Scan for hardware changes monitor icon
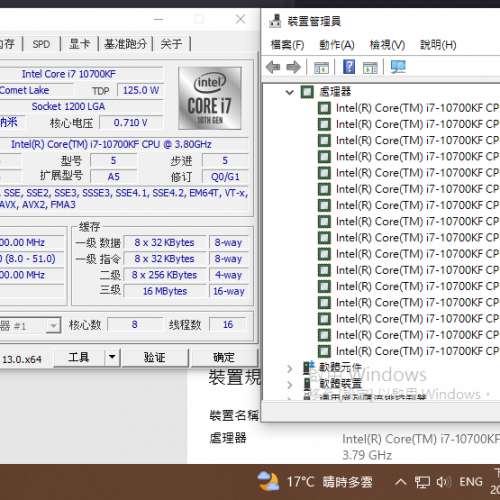 tap(398, 67)
